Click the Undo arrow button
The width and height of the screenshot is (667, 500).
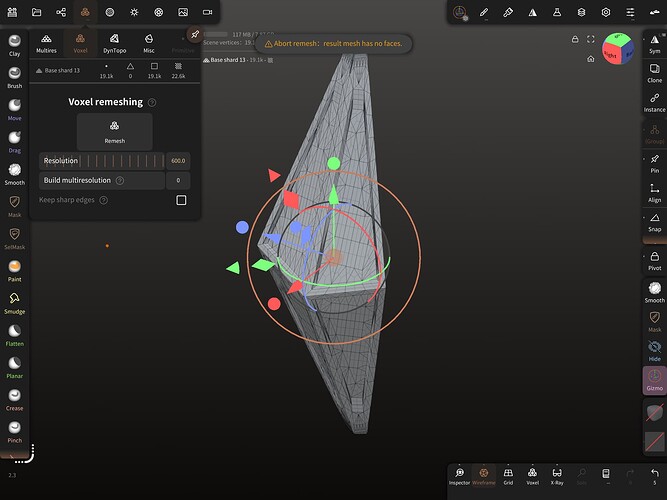coord(655,477)
